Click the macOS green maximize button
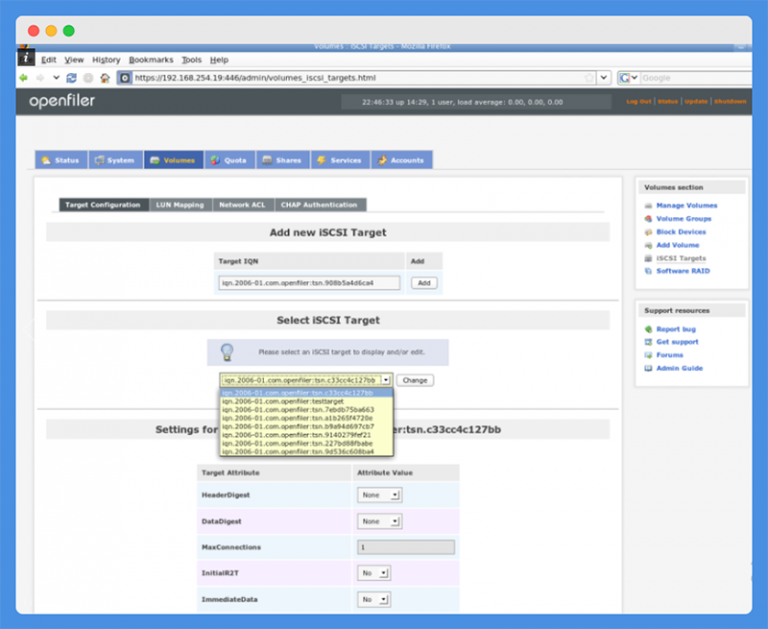768x629 pixels. [69, 31]
